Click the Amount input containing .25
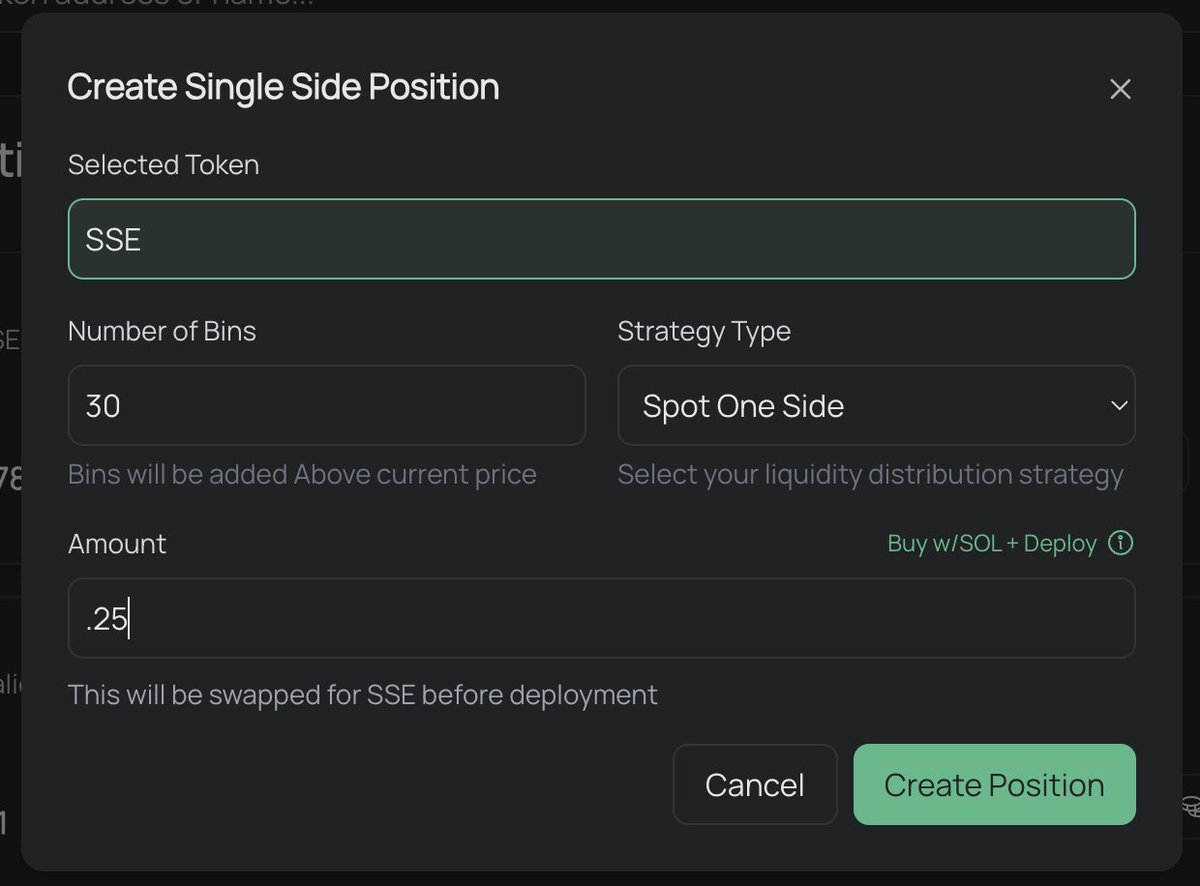The image size is (1200, 886). (x=601, y=618)
